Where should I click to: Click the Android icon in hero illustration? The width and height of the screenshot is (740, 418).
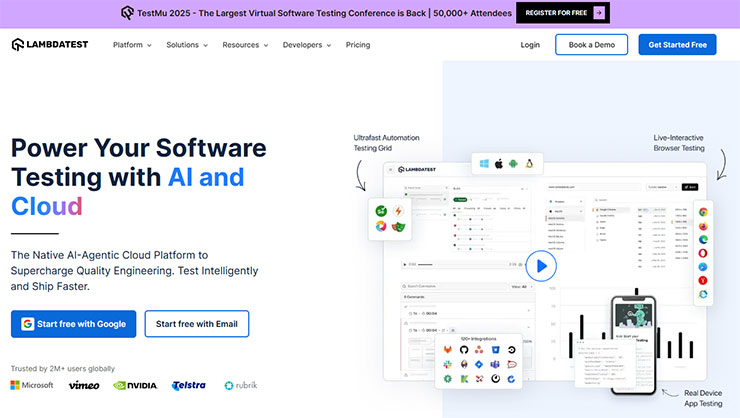[x=513, y=164]
